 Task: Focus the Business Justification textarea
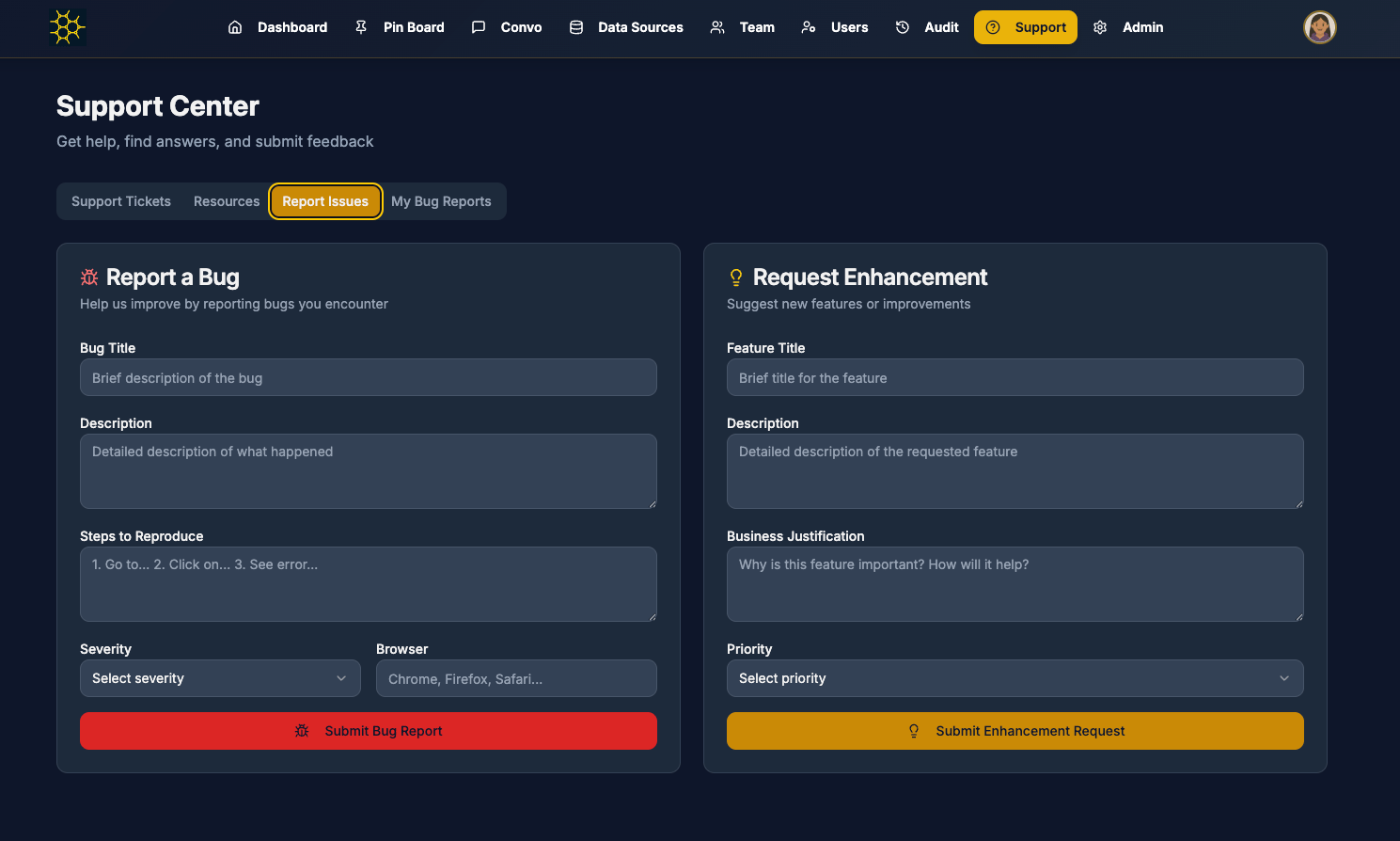pyautogui.click(x=1015, y=584)
